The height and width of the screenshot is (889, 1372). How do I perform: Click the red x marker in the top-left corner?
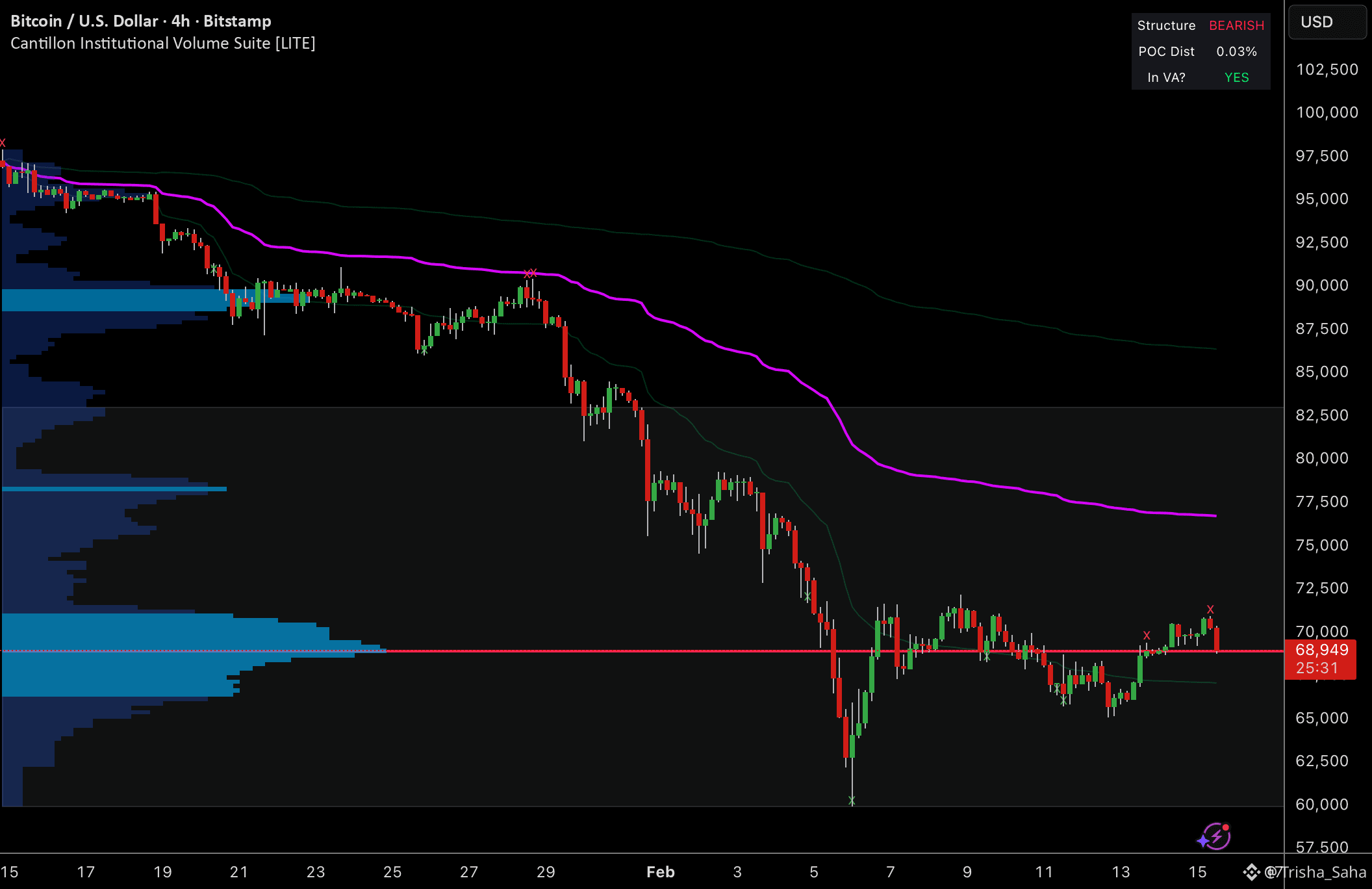pyautogui.click(x=3, y=142)
